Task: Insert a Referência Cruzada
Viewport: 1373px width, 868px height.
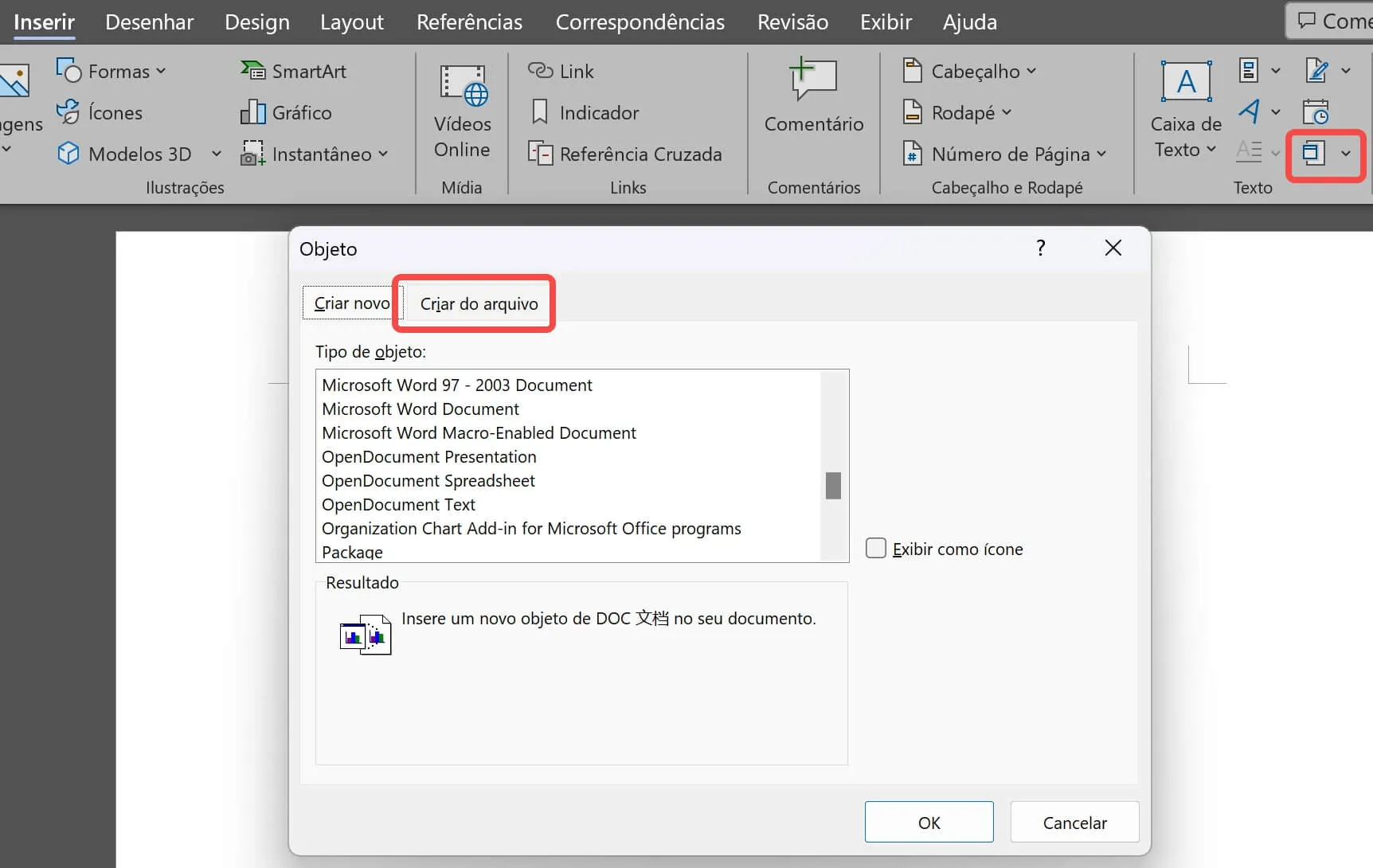Action: (x=625, y=154)
